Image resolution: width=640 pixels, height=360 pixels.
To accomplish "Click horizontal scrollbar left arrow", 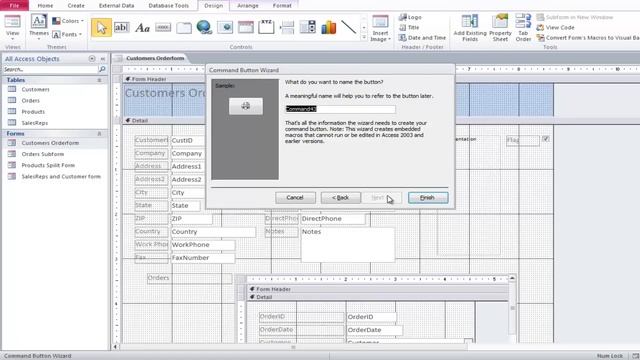I will (x=115, y=347).
